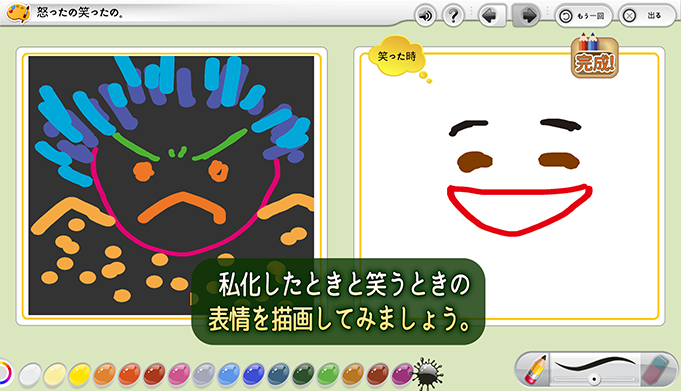Go back with the left arrow button
681x391 pixels.
coord(492,16)
